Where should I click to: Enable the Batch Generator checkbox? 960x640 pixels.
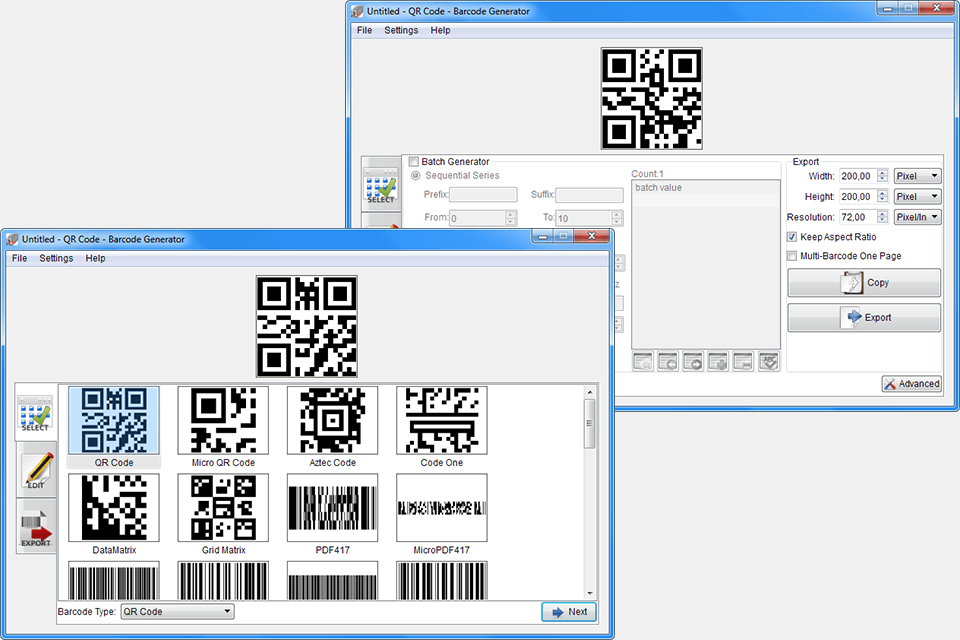[x=413, y=161]
